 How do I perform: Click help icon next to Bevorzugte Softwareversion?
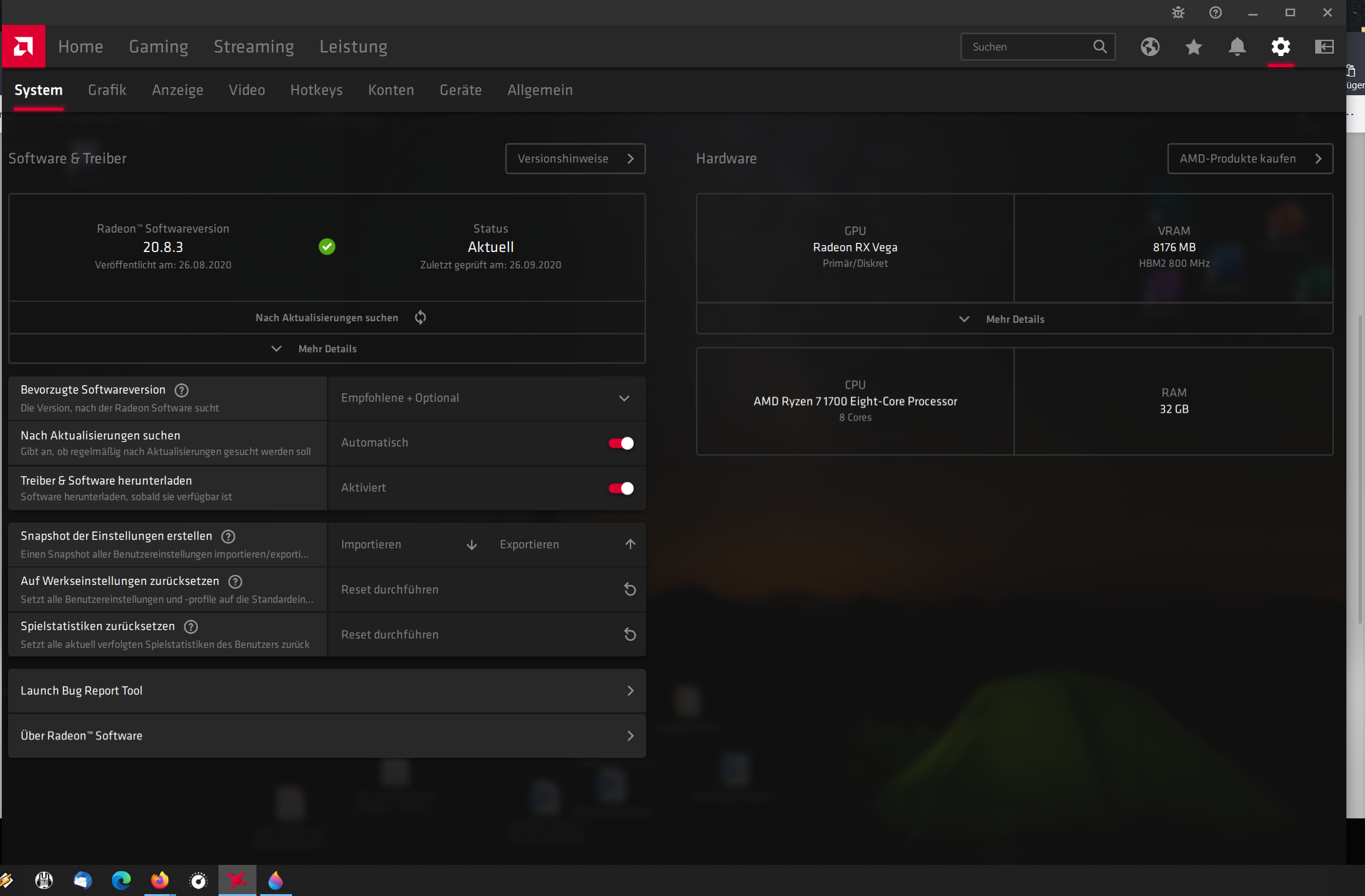pos(181,390)
